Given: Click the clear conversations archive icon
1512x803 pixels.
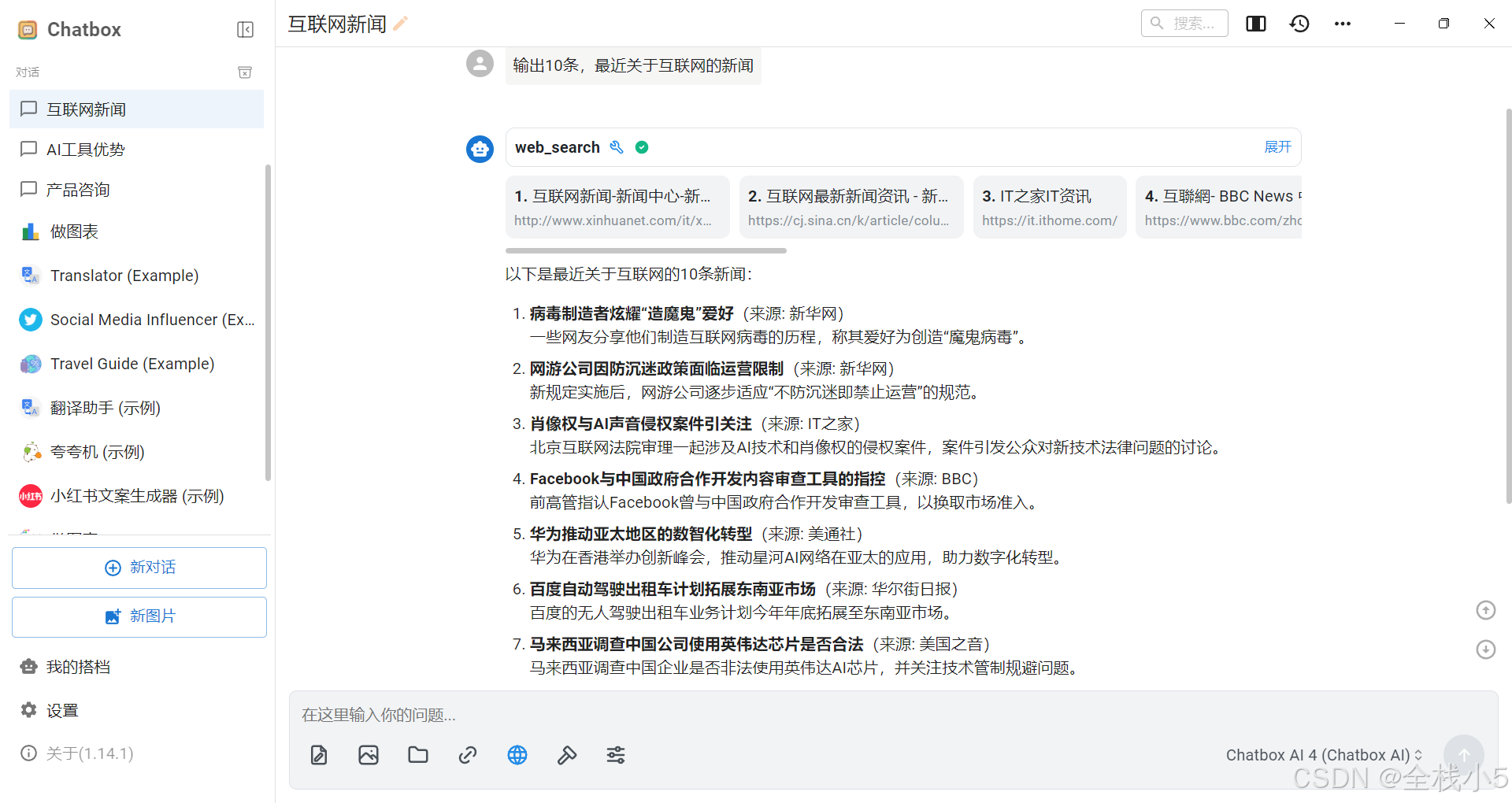Looking at the screenshot, I should click(245, 72).
